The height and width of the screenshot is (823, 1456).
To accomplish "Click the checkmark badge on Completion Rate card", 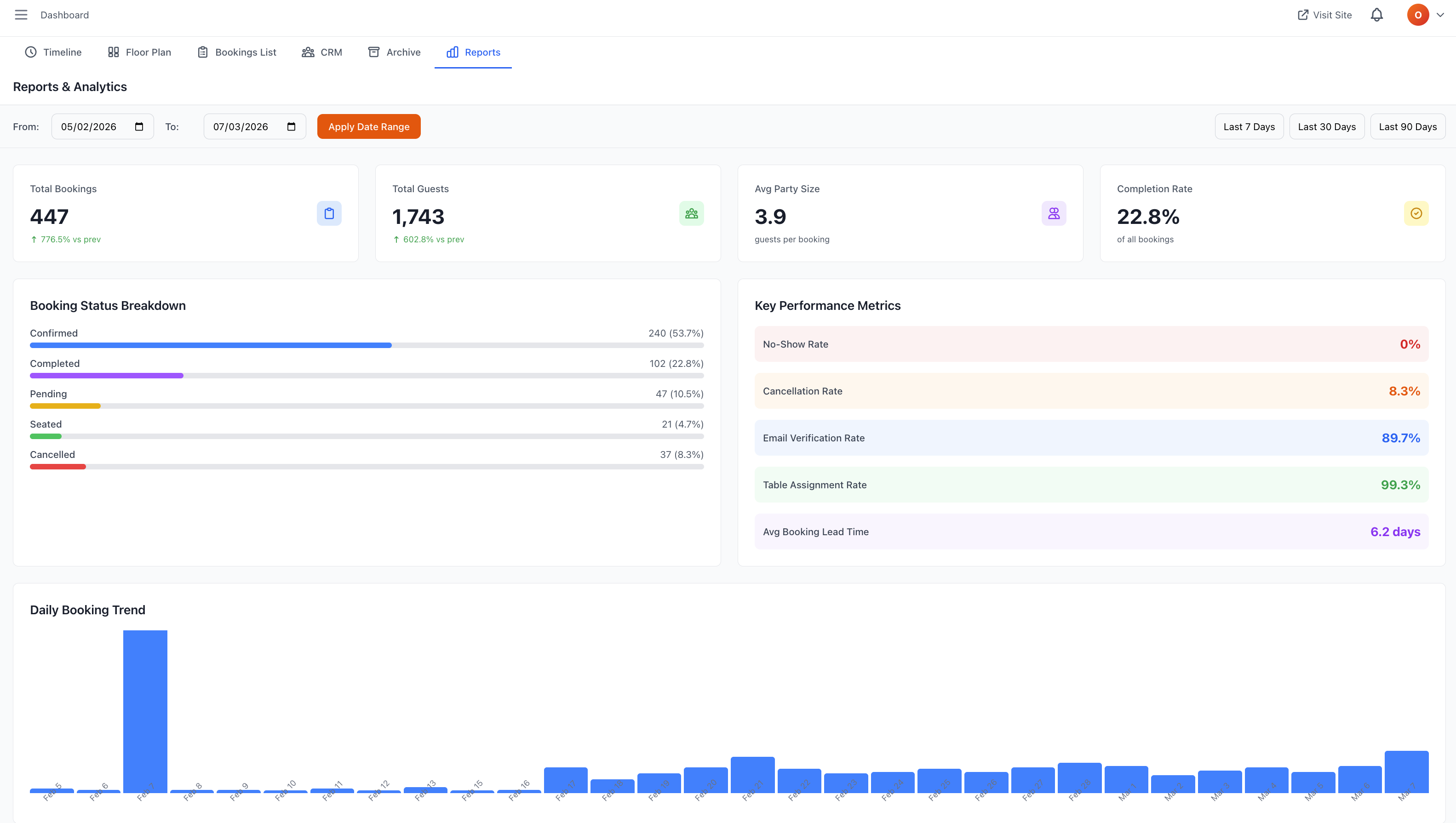I will pos(1416,214).
